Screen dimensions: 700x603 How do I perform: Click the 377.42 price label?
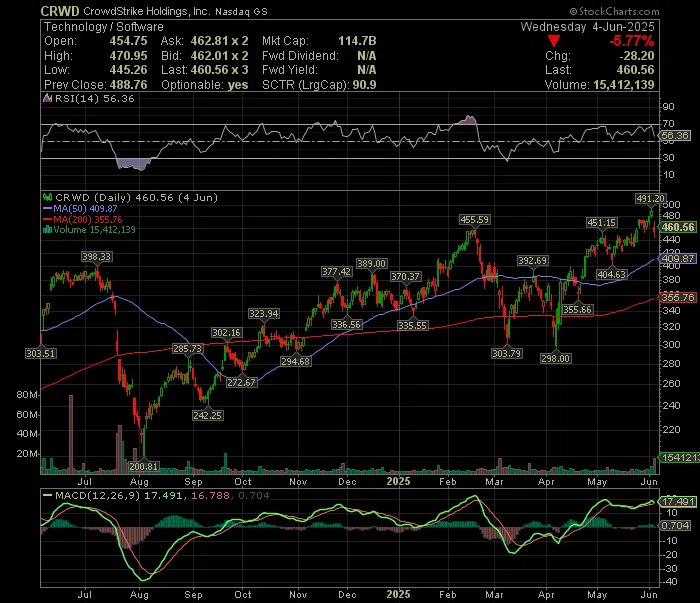(337, 271)
